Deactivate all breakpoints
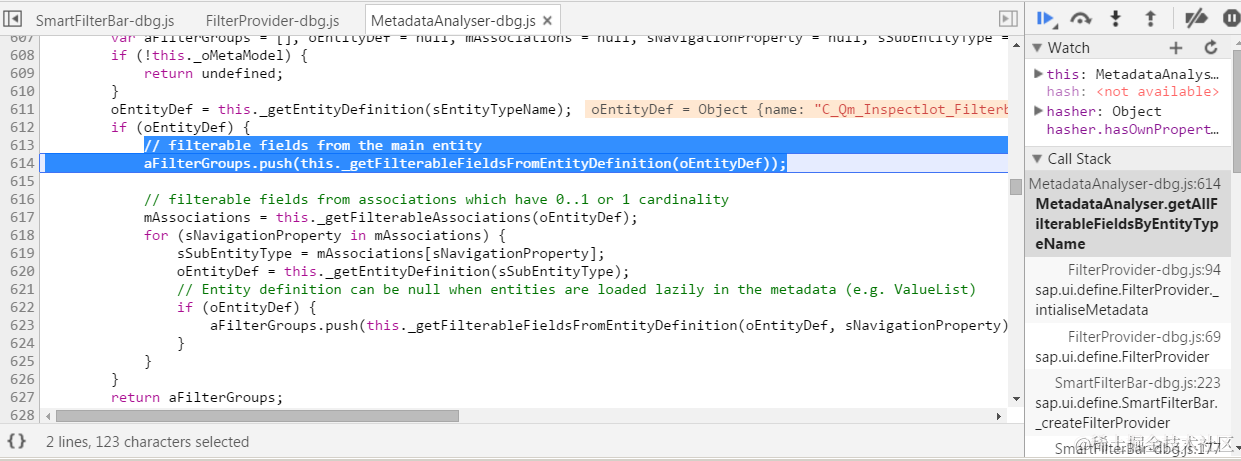The width and height of the screenshot is (1241, 461). click(x=1196, y=18)
